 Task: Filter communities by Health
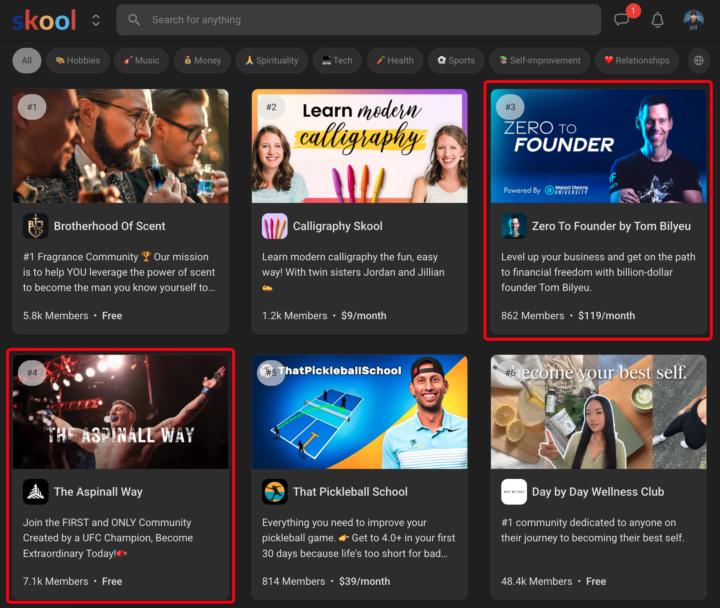coord(395,61)
